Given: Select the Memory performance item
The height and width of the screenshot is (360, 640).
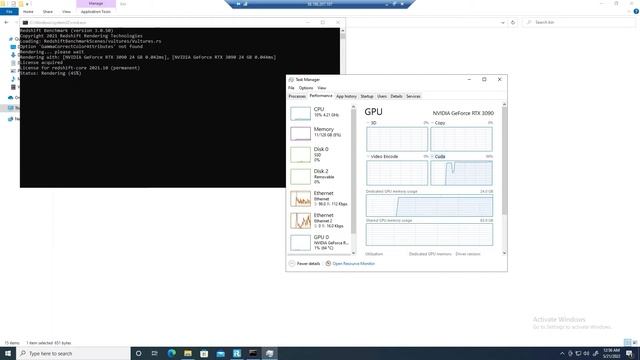Looking at the screenshot, I should pos(320,132).
